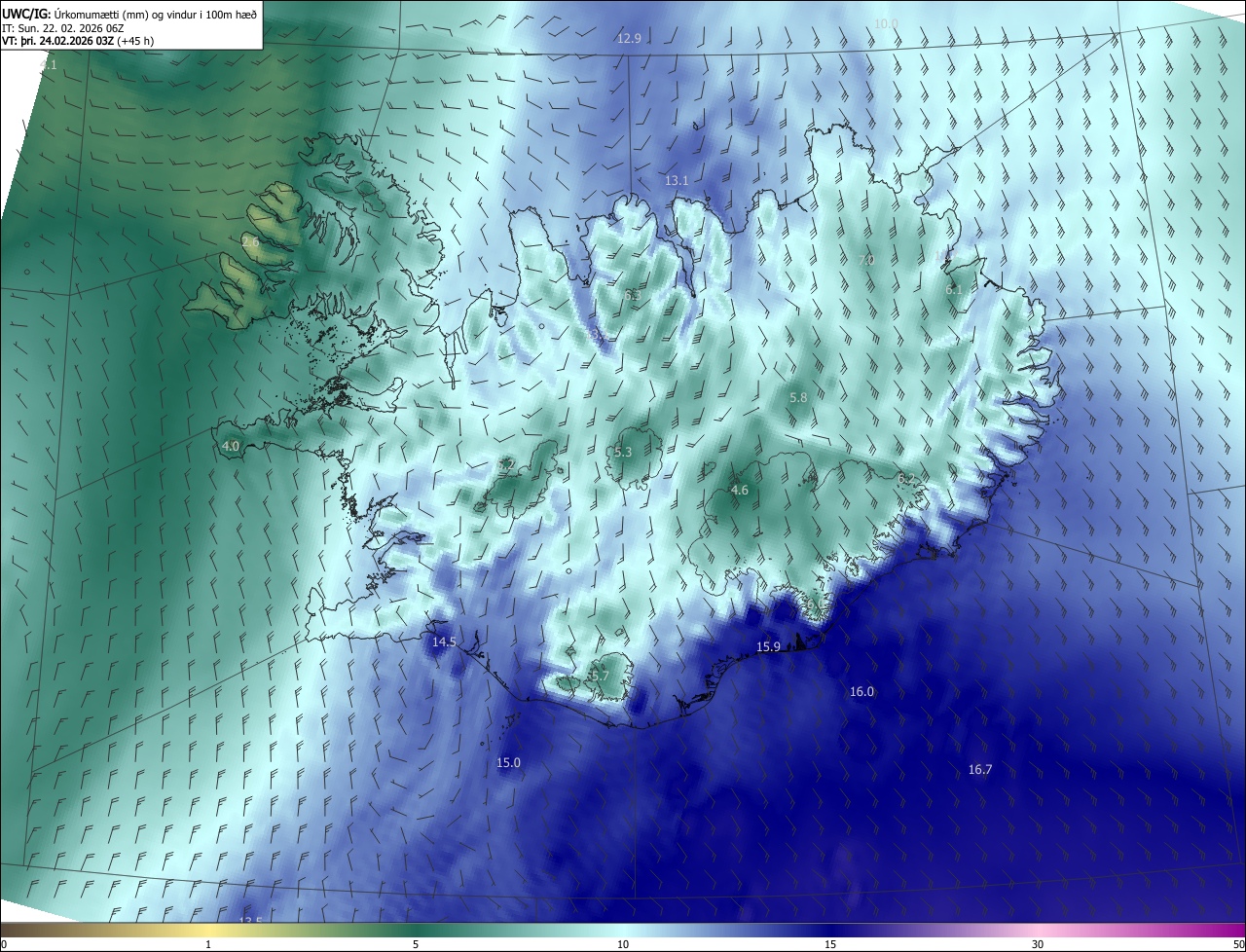Click the 4.0 value label on the peninsula
This screenshot has height=952, width=1246.
[x=231, y=447]
